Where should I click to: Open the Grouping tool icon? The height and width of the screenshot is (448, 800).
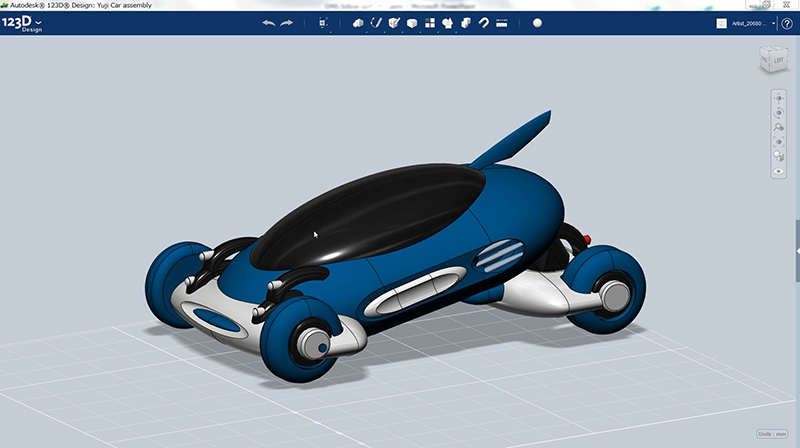[448, 23]
